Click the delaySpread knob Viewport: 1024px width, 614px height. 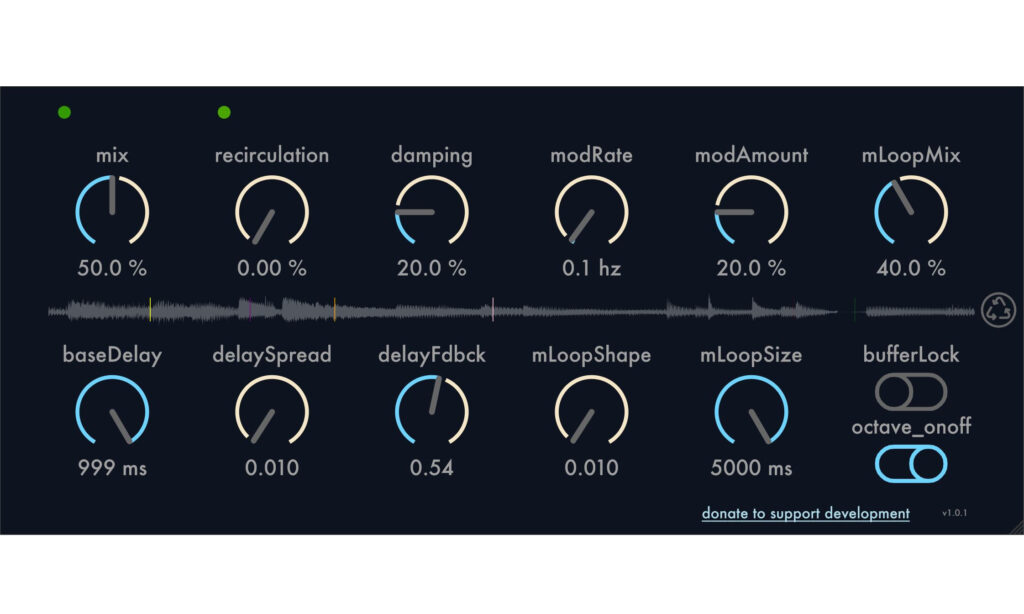pos(272,412)
